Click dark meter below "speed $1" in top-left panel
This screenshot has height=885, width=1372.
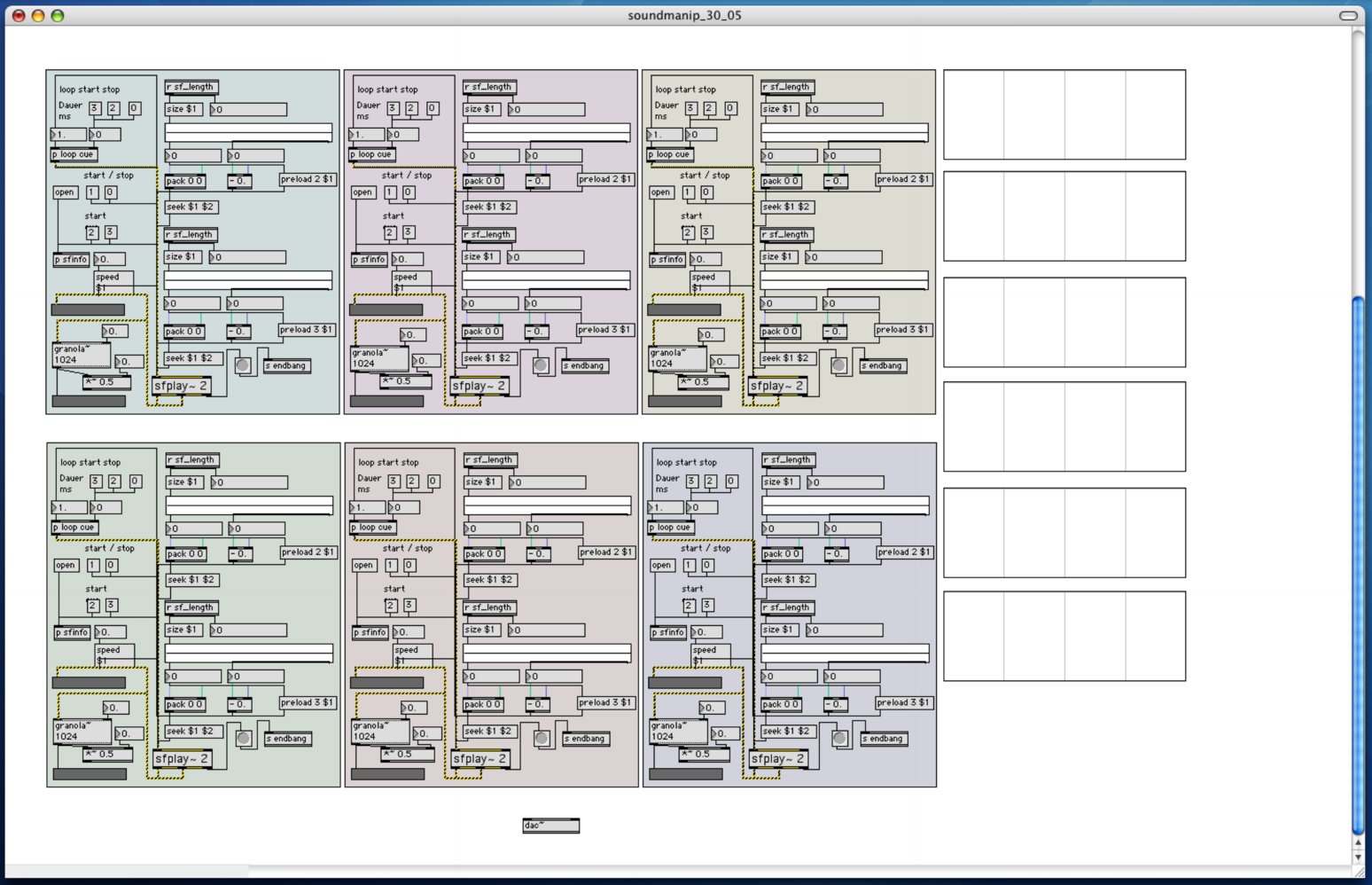coord(88,309)
